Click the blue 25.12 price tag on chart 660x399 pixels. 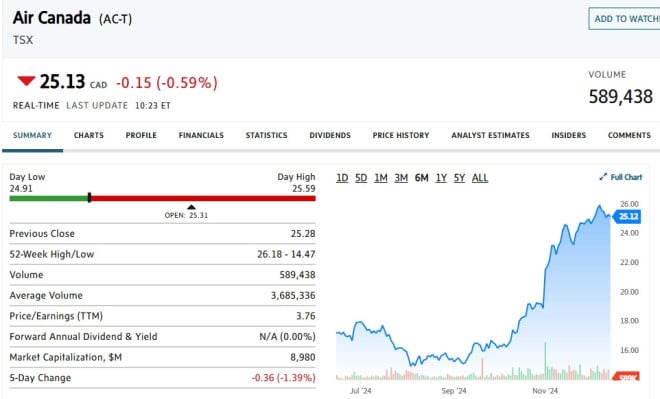[x=627, y=216]
